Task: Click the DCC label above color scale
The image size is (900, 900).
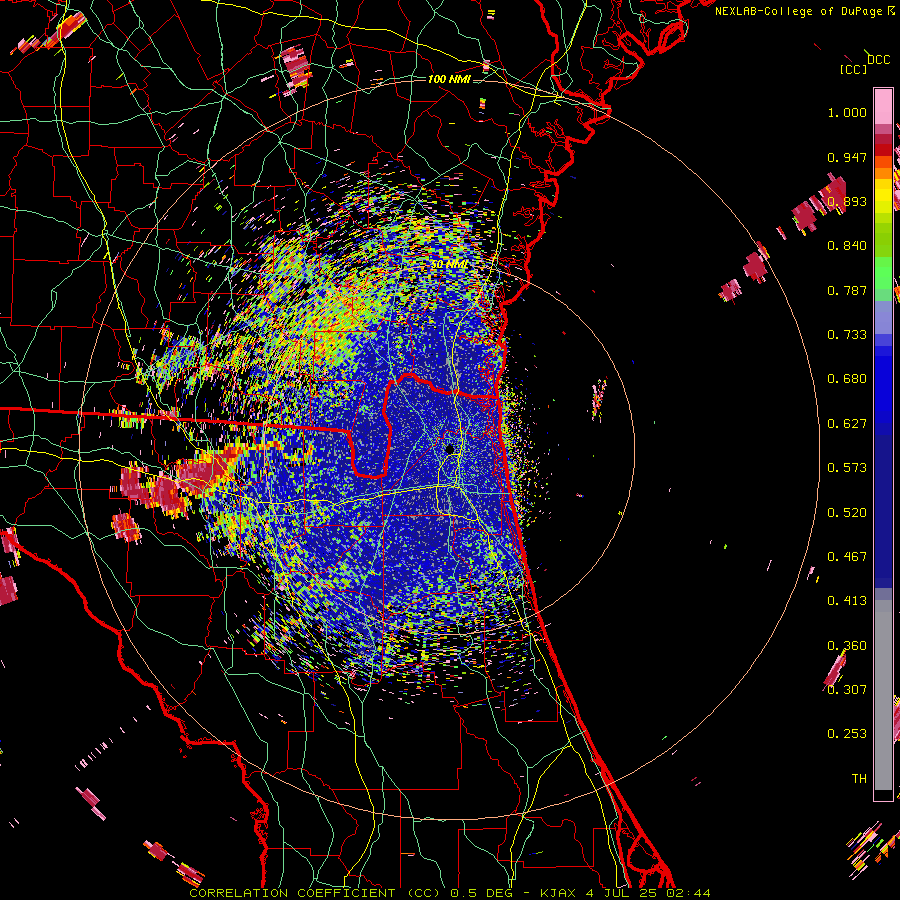Action: 878,59
